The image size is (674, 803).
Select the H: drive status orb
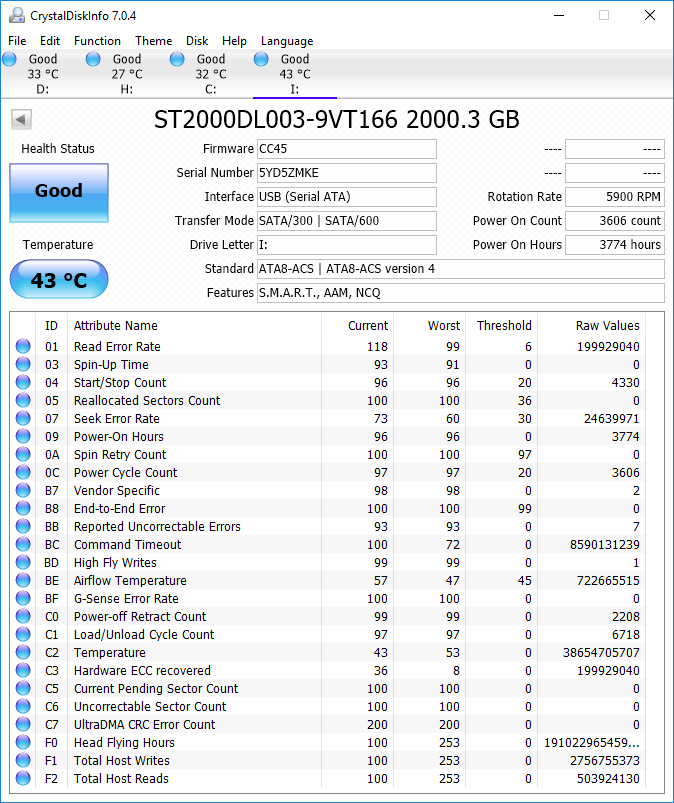[93, 59]
